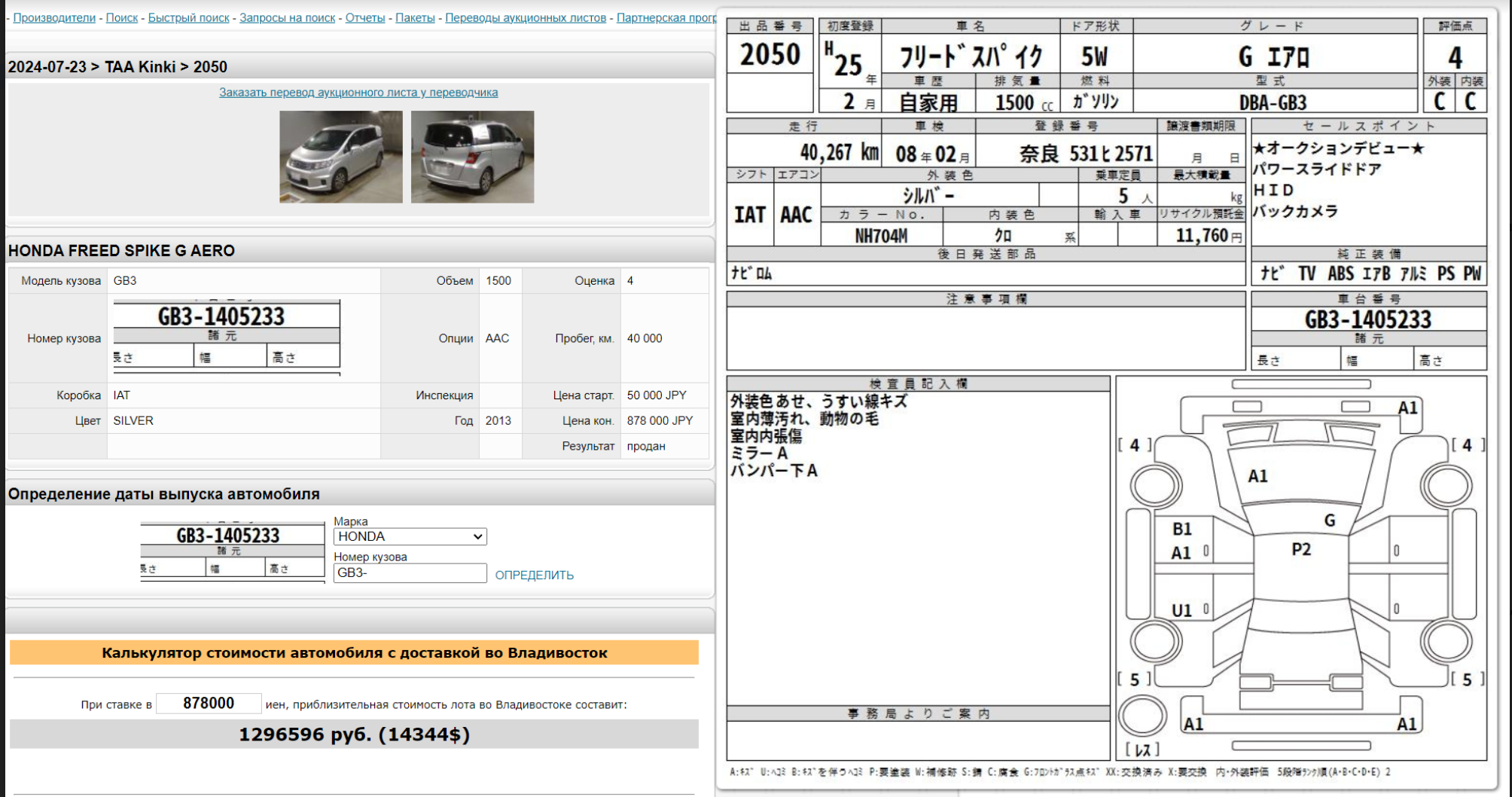Image resolution: width=1512 pixels, height=797 pixels.
Task: Select Определение даты выпуска автомобиля heading
Action: (163, 494)
